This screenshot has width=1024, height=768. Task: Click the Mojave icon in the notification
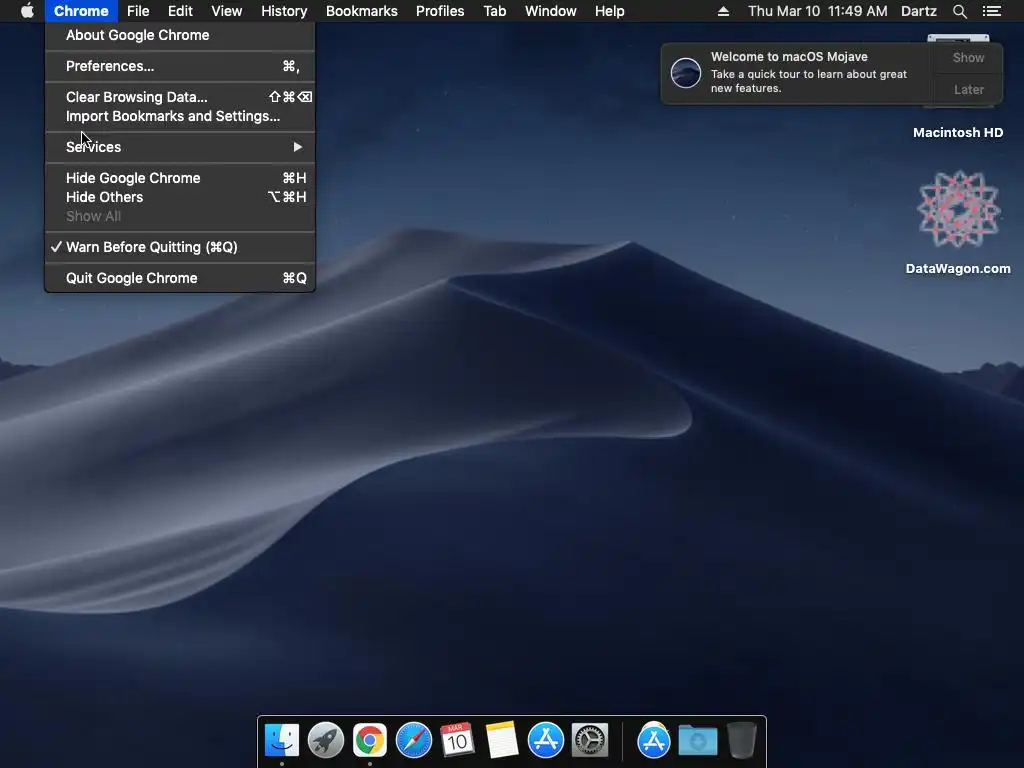pos(686,72)
